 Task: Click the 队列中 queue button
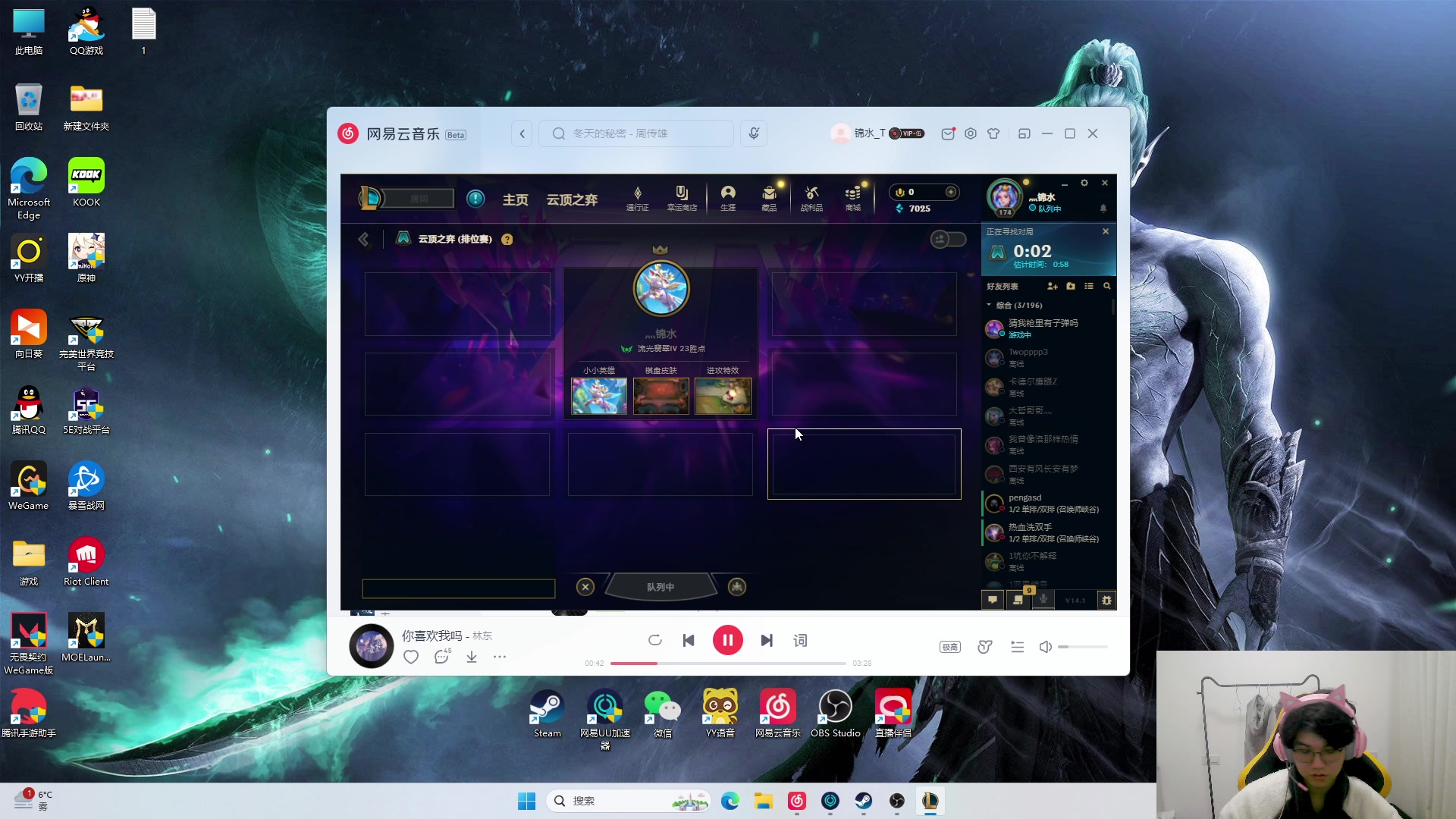660,587
